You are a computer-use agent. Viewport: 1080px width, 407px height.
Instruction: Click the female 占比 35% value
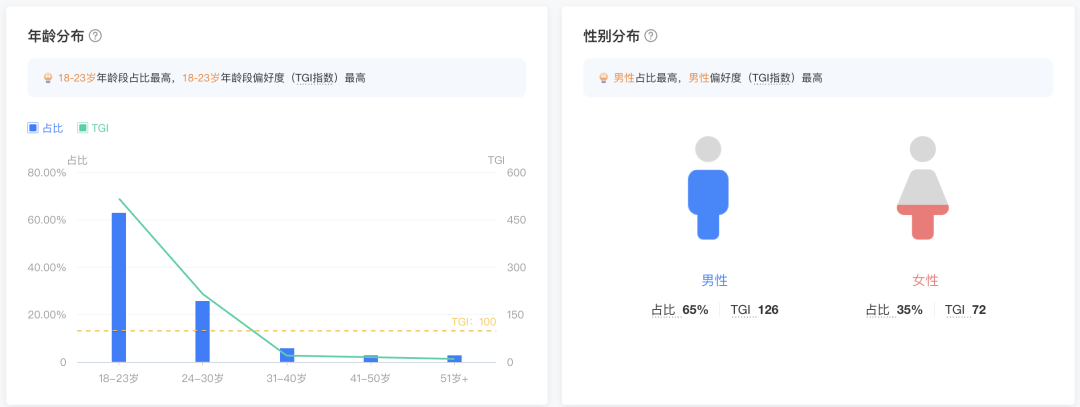[909, 310]
